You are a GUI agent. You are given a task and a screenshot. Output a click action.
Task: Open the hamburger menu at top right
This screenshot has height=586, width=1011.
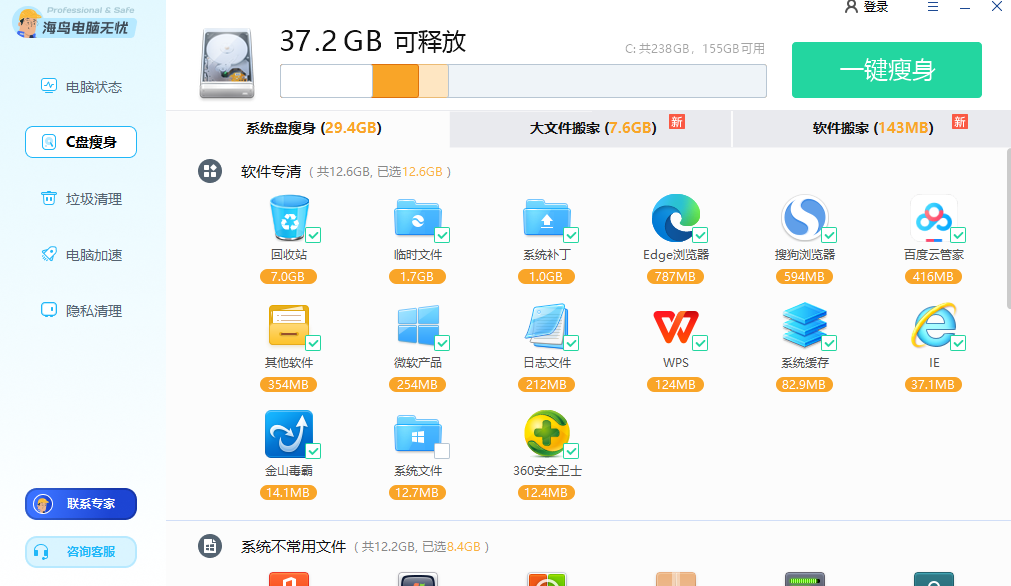coord(932,8)
